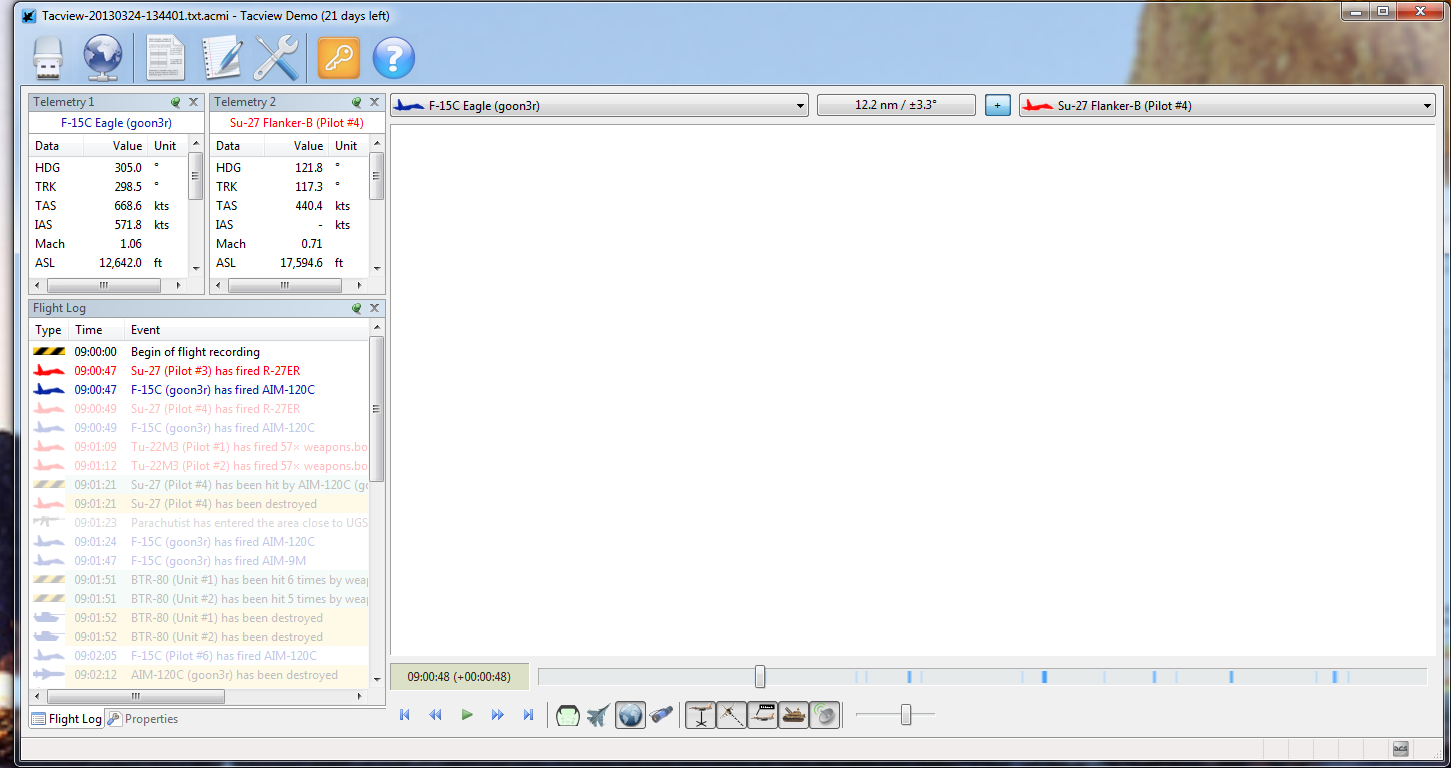Click Telemetry 1 title F-15C Eagle (goon3r)
Viewport: 1451px width, 768px height.
tap(116, 123)
